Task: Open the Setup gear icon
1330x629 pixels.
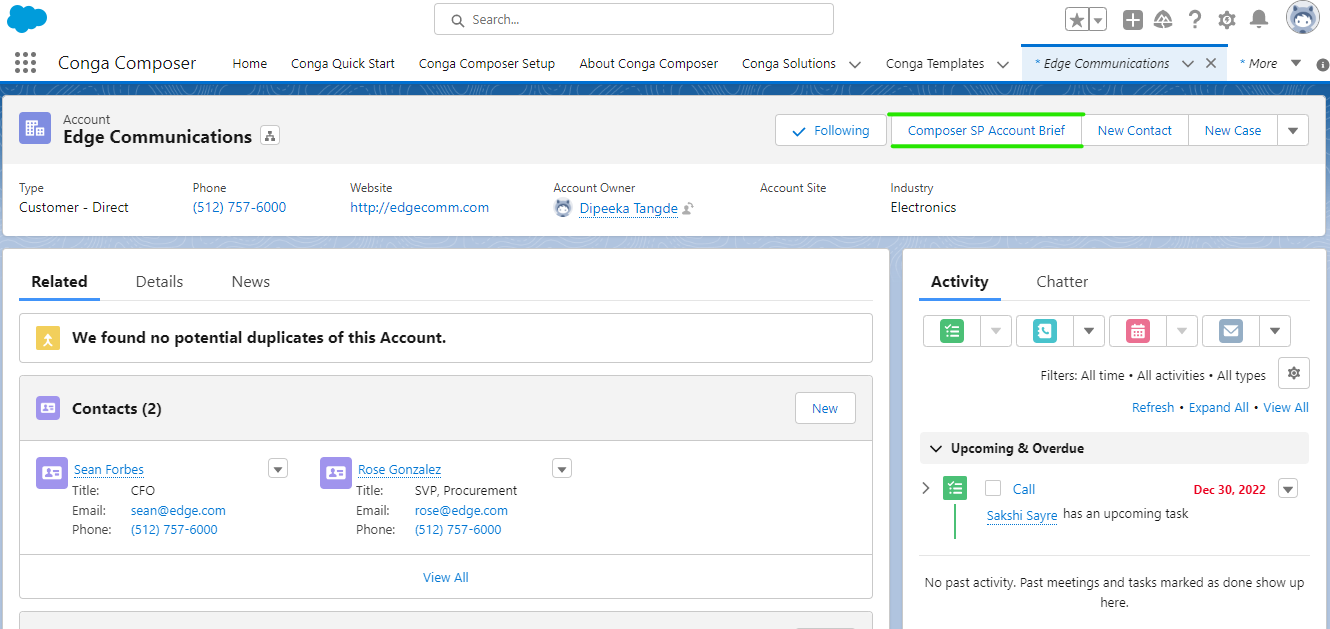Action: pyautogui.click(x=1227, y=20)
